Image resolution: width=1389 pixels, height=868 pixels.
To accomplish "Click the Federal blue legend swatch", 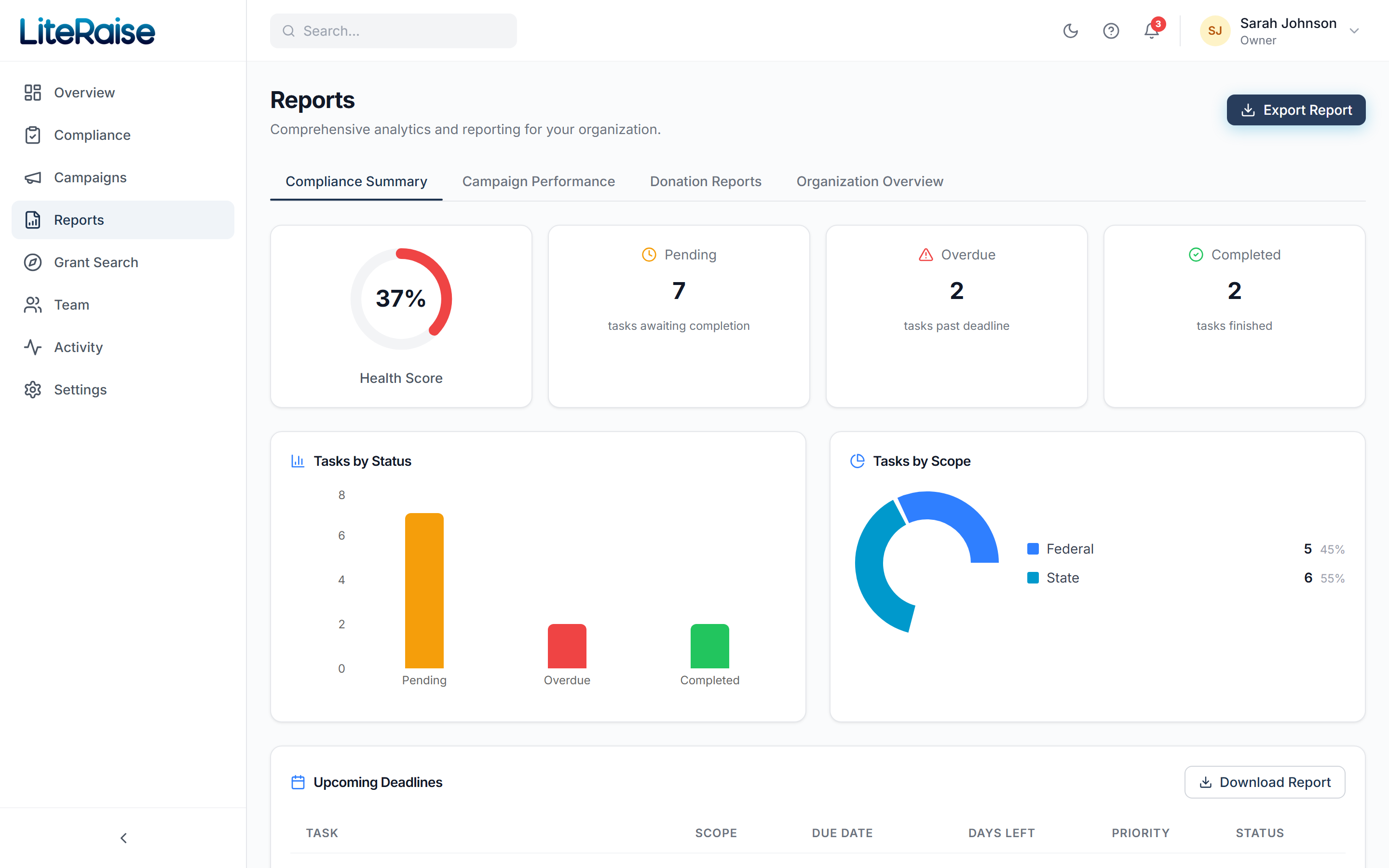I will click(x=1033, y=549).
